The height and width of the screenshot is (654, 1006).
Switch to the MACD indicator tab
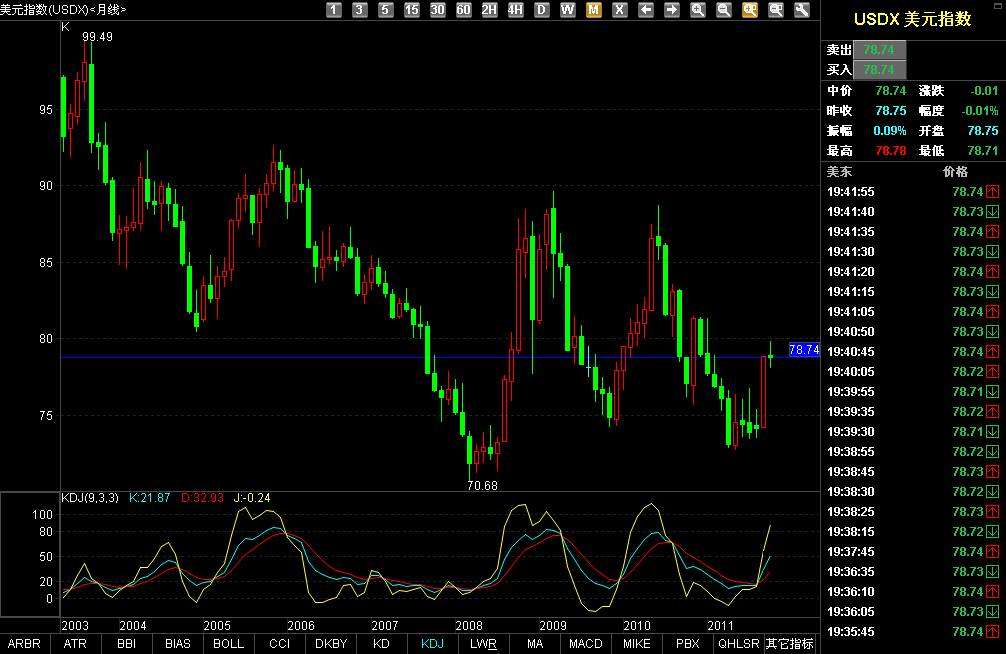click(x=585, y=644)
